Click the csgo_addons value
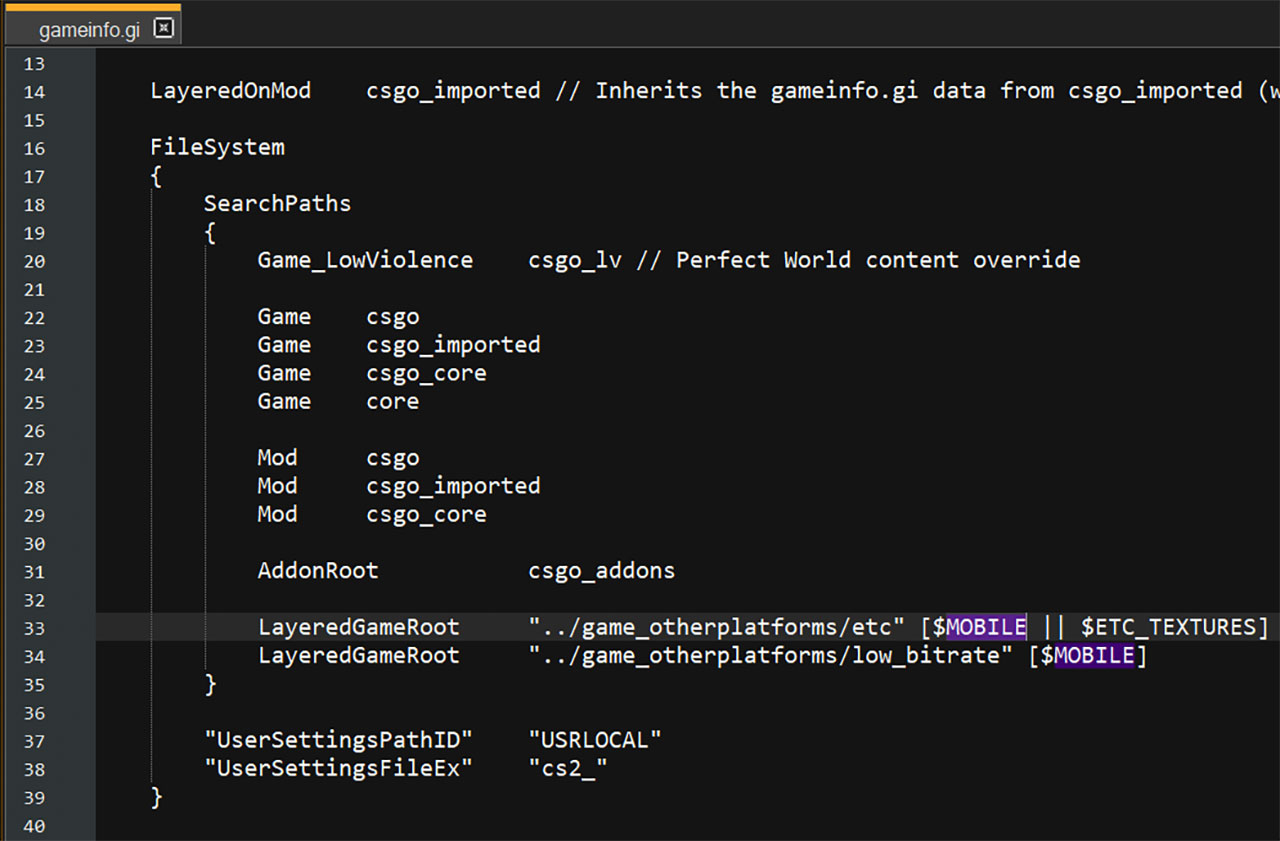The height and width of the screenshot is (841, 1280). pyautogui.click(x=601, y=571)
